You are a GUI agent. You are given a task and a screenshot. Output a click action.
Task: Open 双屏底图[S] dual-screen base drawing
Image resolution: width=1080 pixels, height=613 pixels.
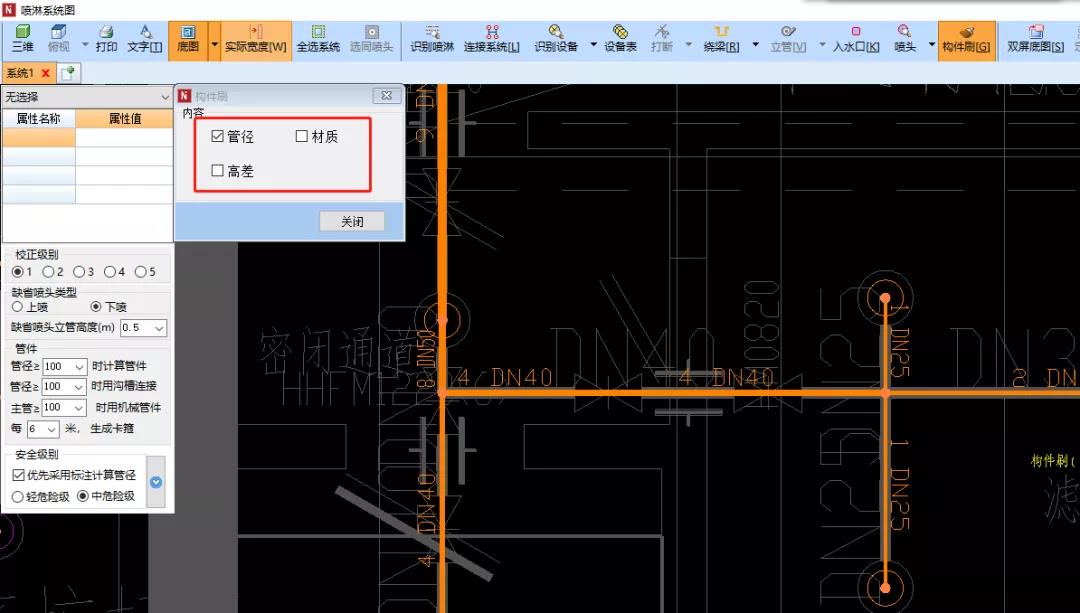pyautogui.click(x=1035, y=39)
